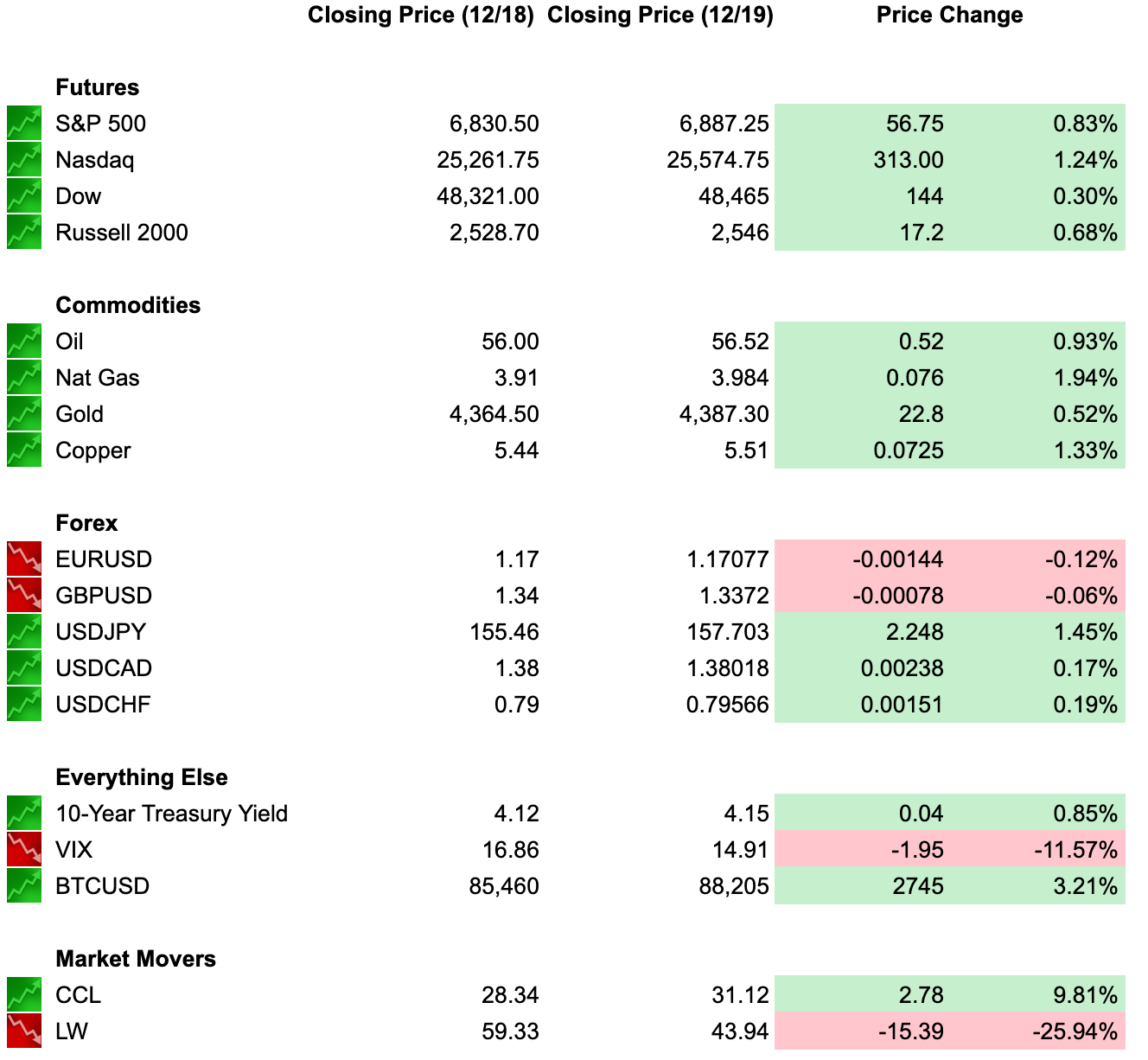Click the Market Movers section heading

pos(136,959)
